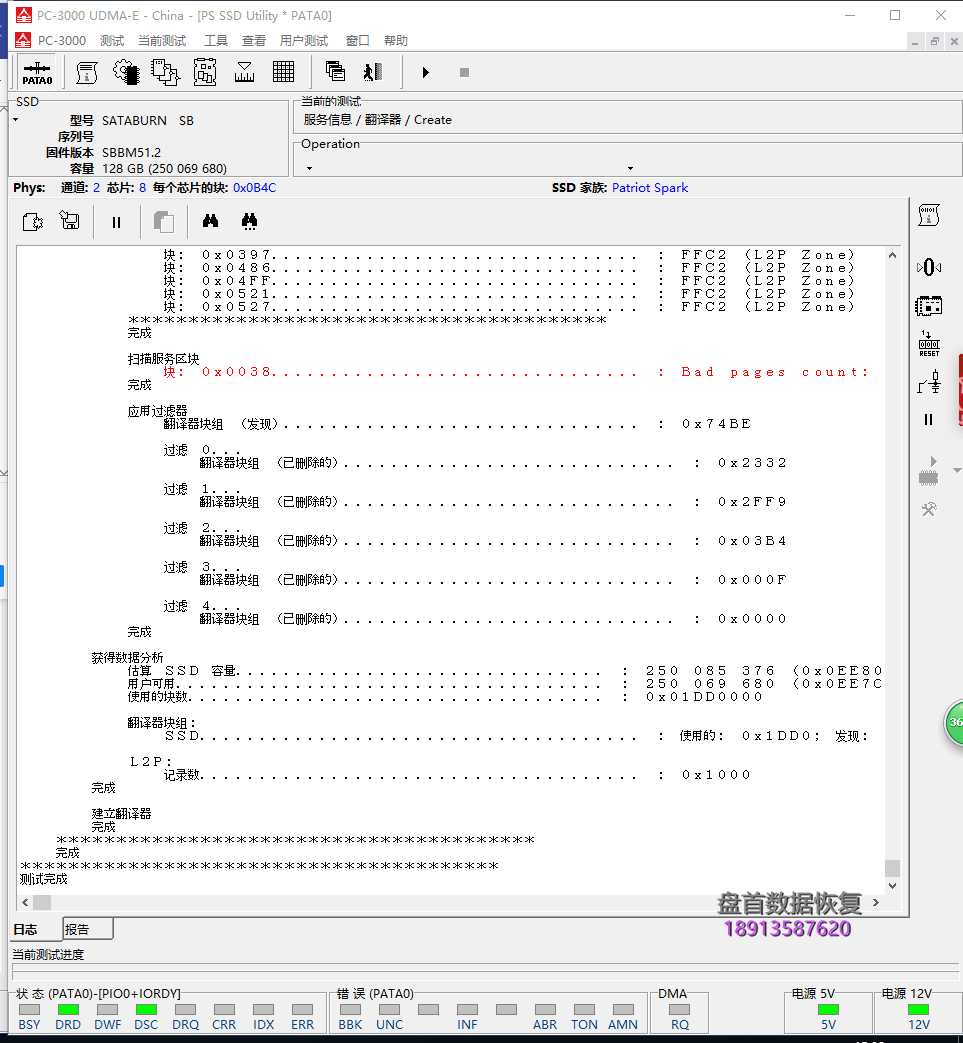Open the surface graph toolbar icon
Viewport: 963px width, 1043px height.
click(244, 73)
